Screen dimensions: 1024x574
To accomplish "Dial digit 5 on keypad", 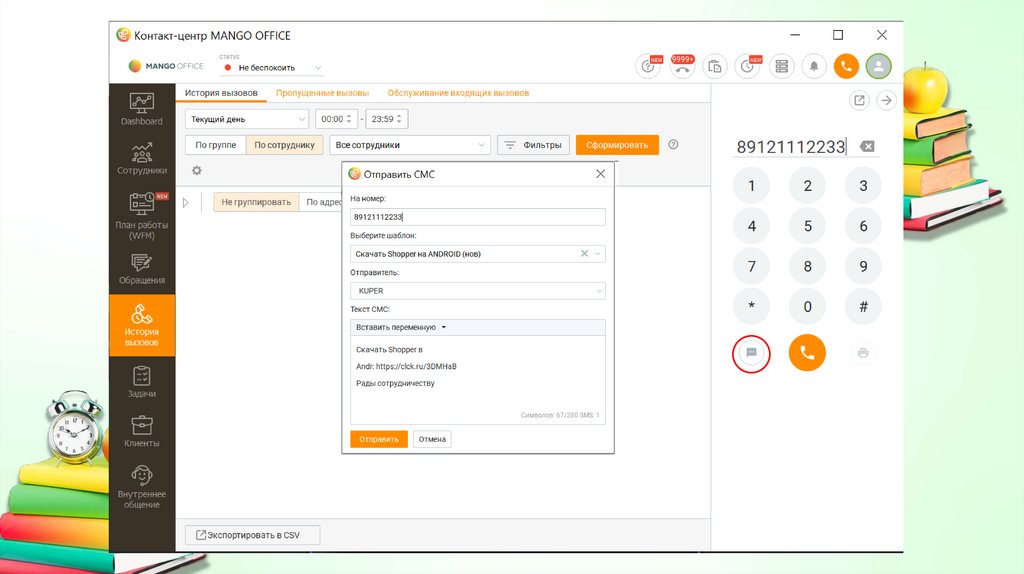I will [807, 226].
